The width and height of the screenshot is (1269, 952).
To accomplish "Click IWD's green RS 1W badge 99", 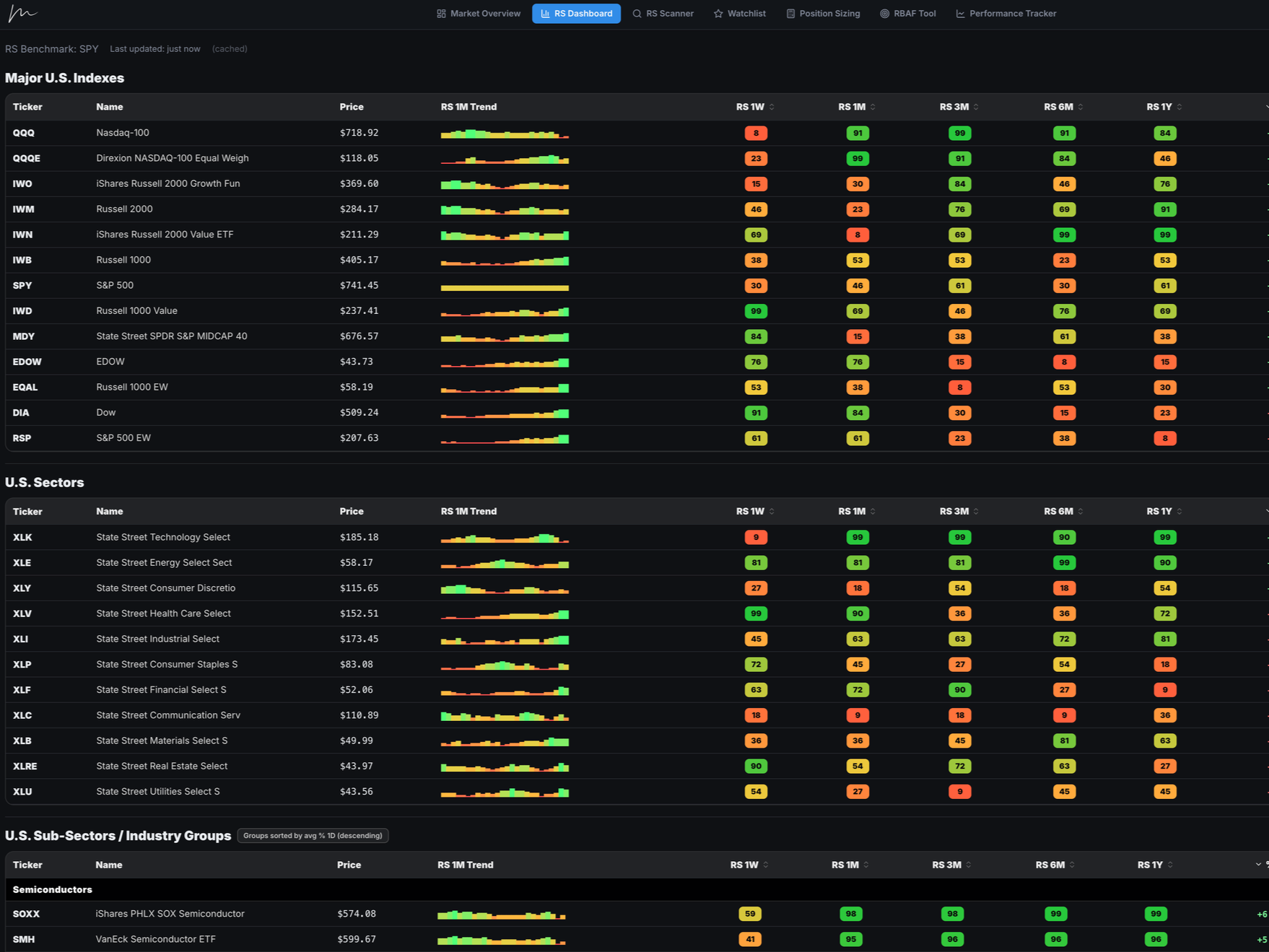I will point(756,311).
